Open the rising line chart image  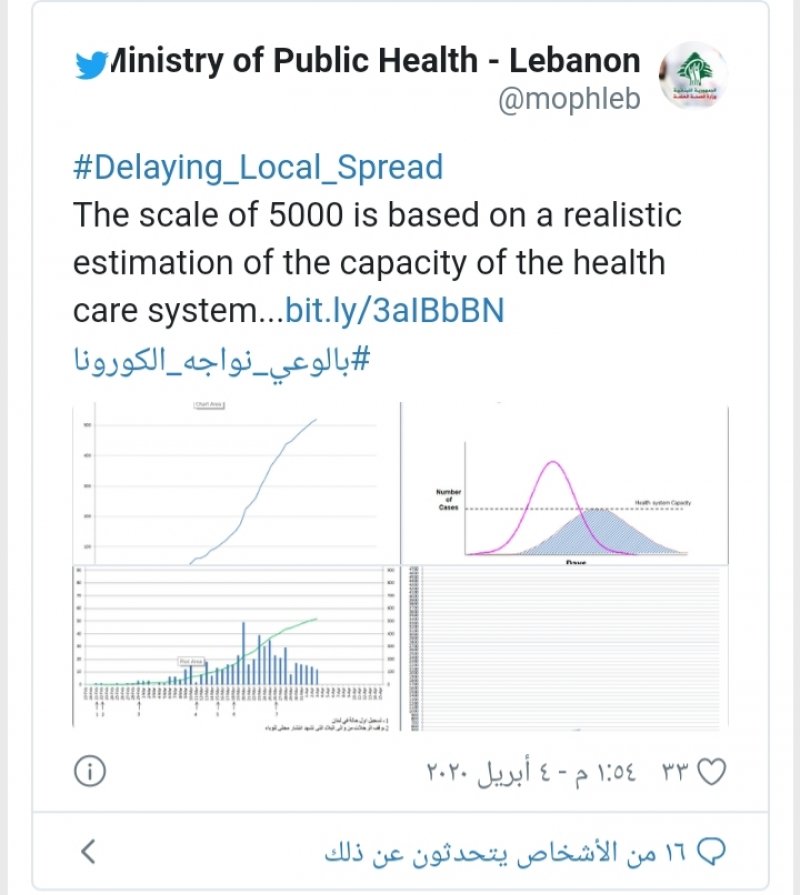(236, 483)
